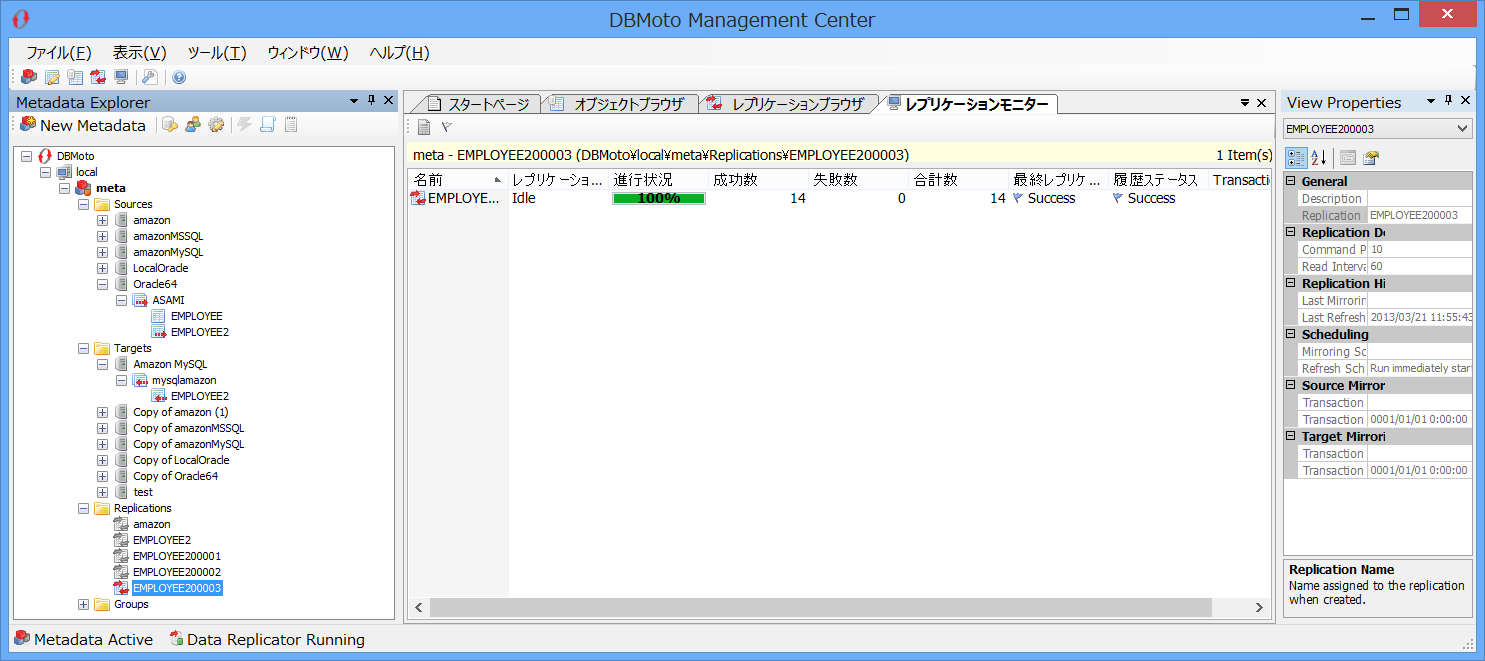Click the blue scroll icon in Metadata Explorer

pos(267,125)
